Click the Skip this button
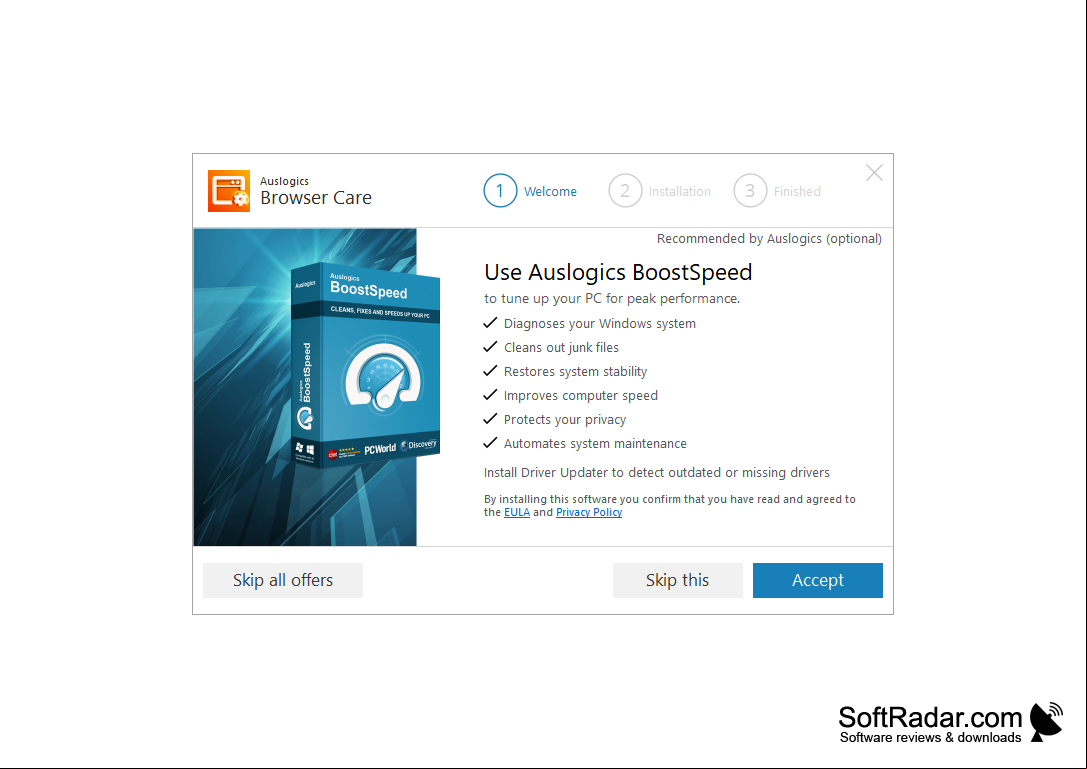 tap(677, 580)
